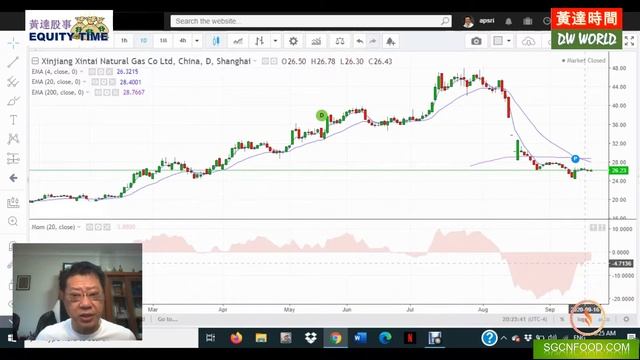Collapse the indicator legend toggle box
This screenshot has height=360, width=640.
[x=35, y=61]
